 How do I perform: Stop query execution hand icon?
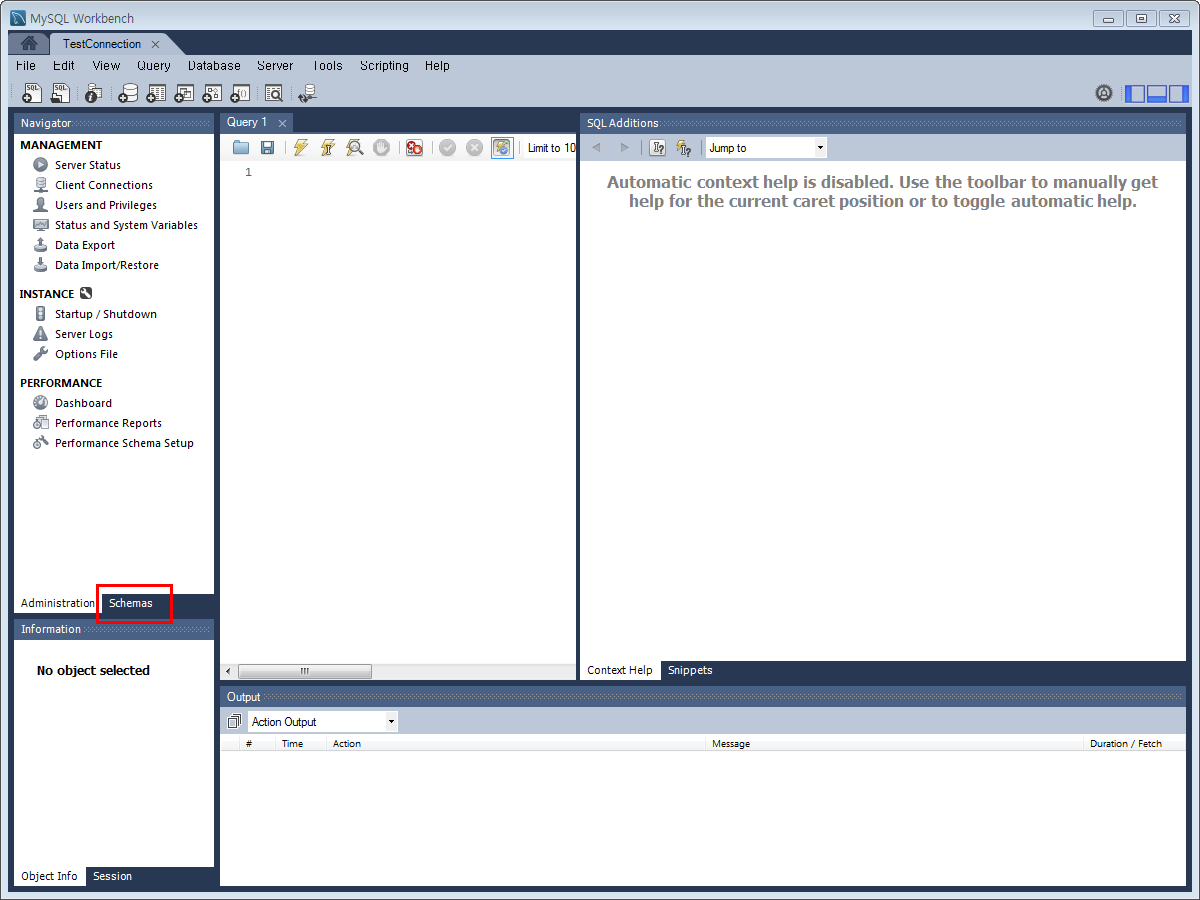point(381,148)
